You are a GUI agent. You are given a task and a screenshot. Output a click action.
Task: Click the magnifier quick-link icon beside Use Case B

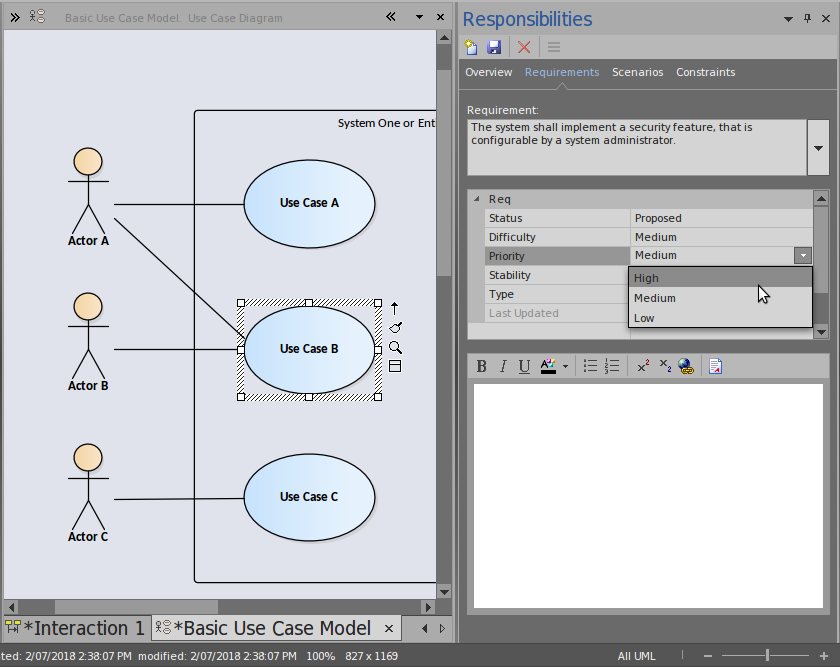(x=395, y=347)
